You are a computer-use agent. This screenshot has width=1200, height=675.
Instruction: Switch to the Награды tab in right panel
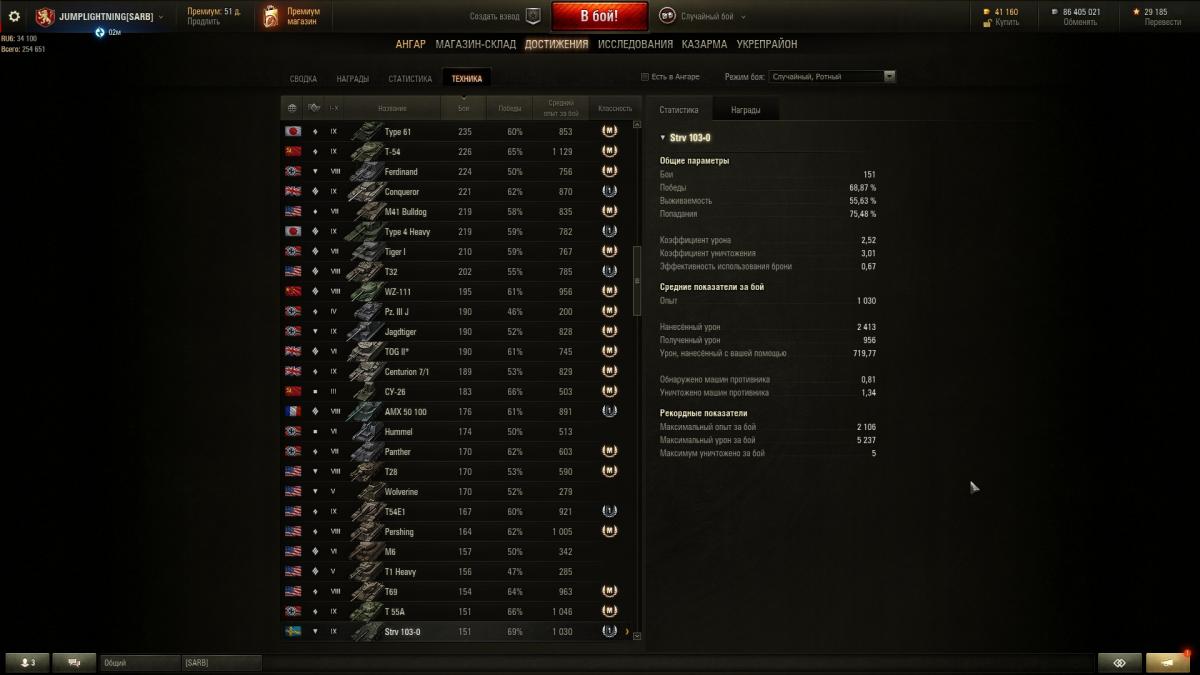point(745,110)
